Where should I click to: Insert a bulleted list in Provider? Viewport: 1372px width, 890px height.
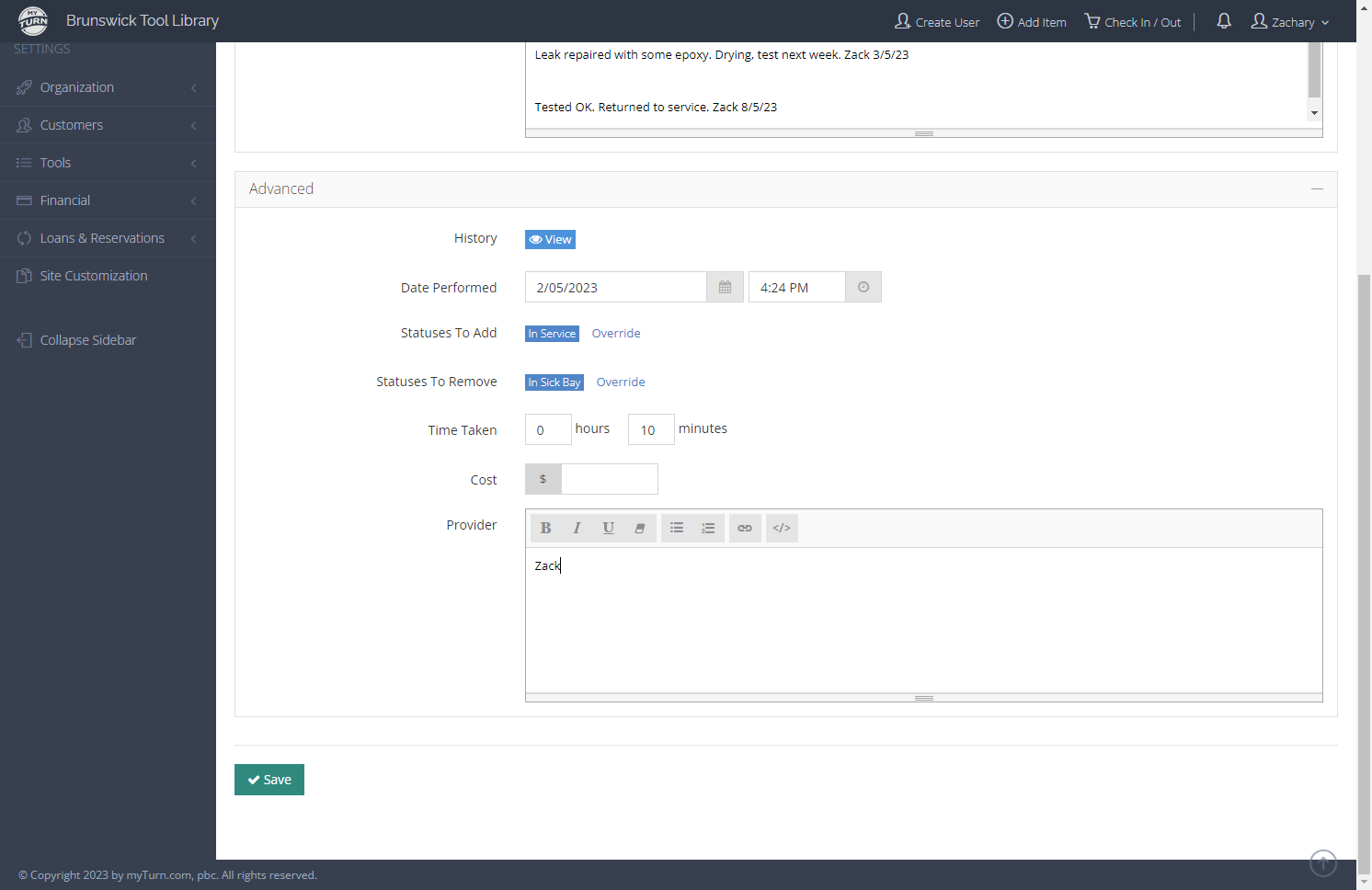[677, 528]
